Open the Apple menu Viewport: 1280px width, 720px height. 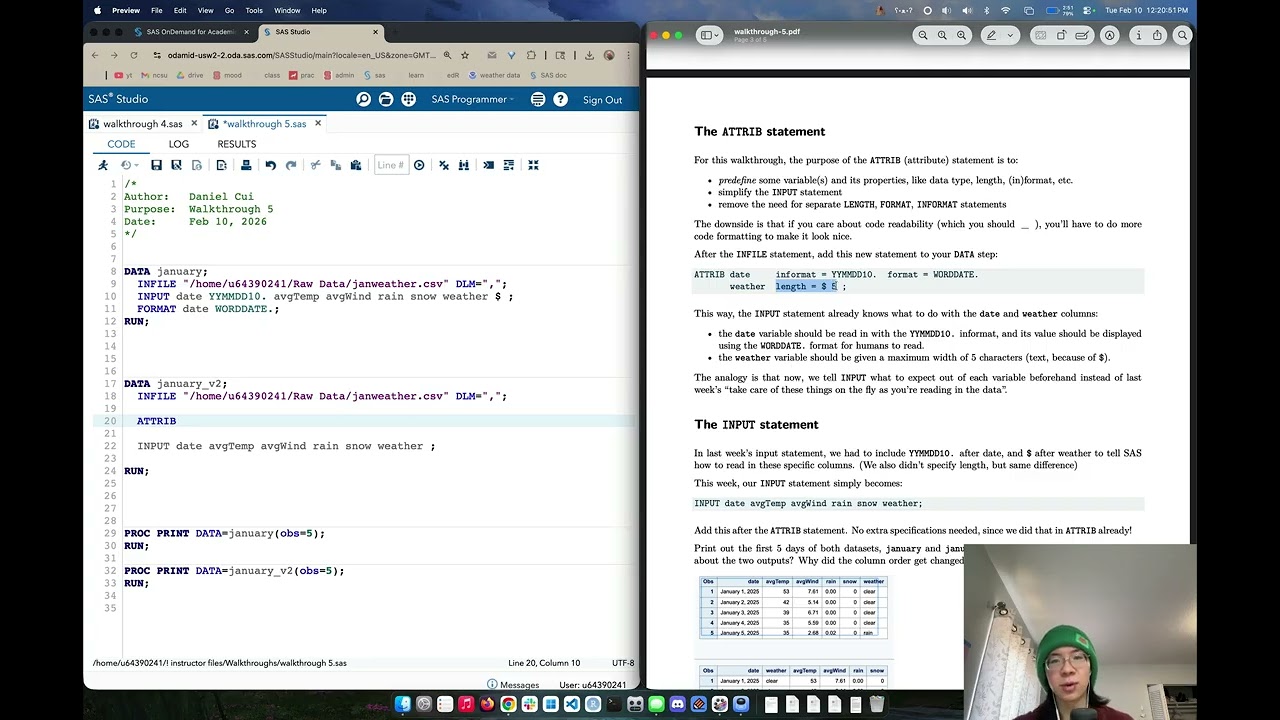tap(97, 10)
